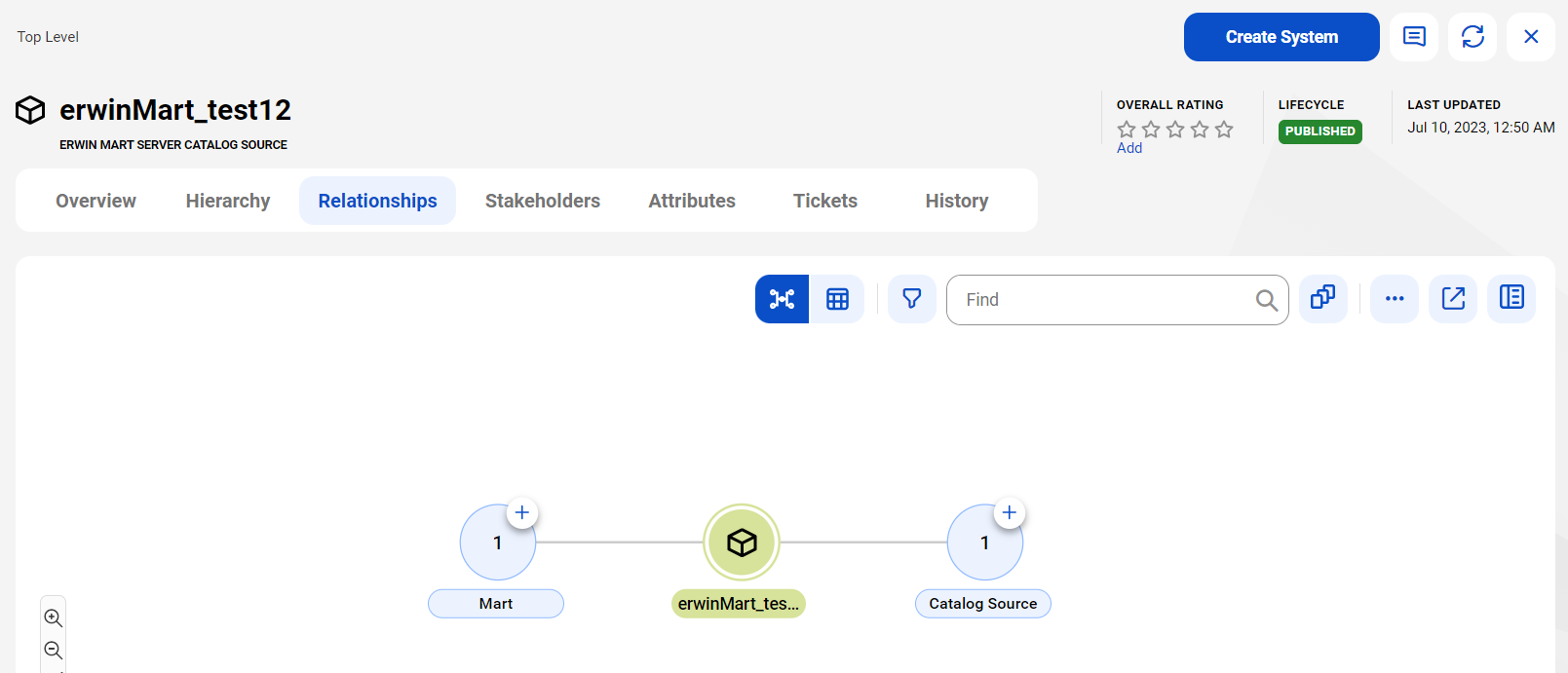
Task: Rate with the fifth star
Action: pyautogui.click(x=1224, y=130)
